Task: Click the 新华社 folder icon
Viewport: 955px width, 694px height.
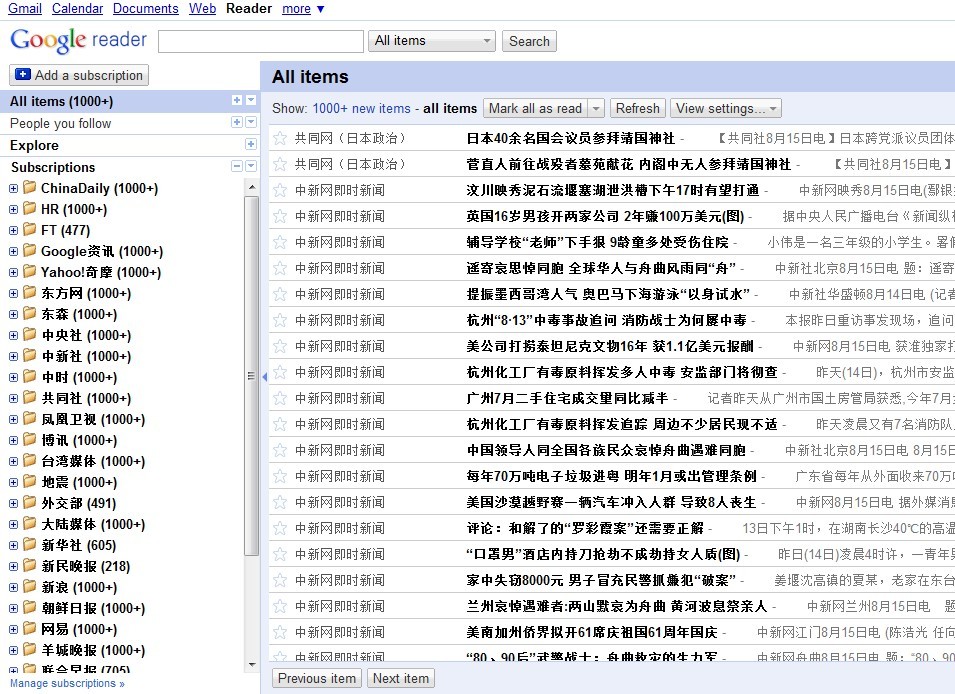Action: click(30, 545)
